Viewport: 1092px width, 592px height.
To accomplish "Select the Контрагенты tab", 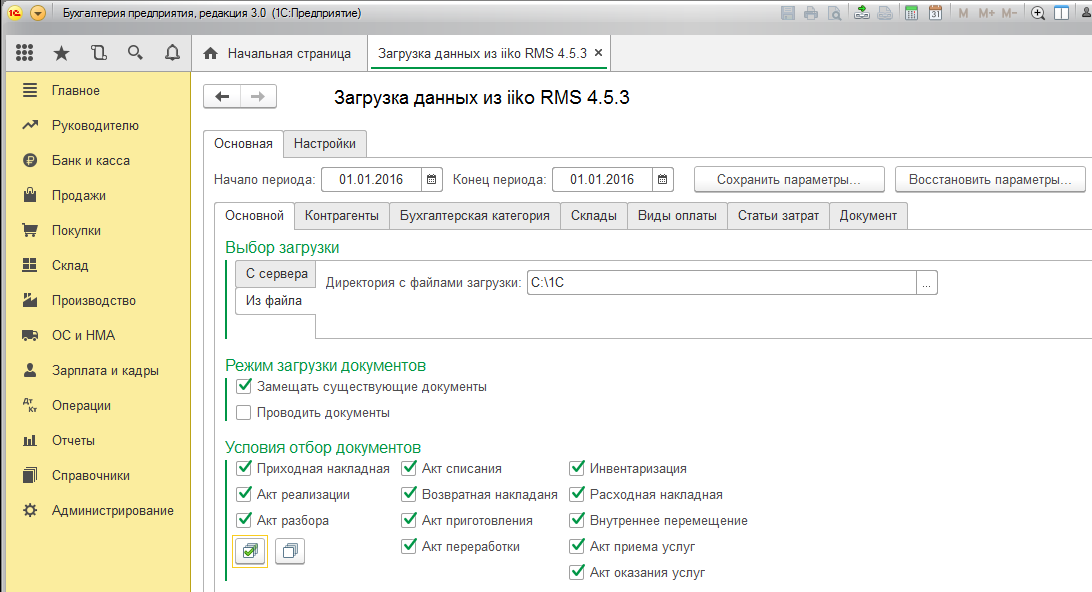I will (341, 215).
